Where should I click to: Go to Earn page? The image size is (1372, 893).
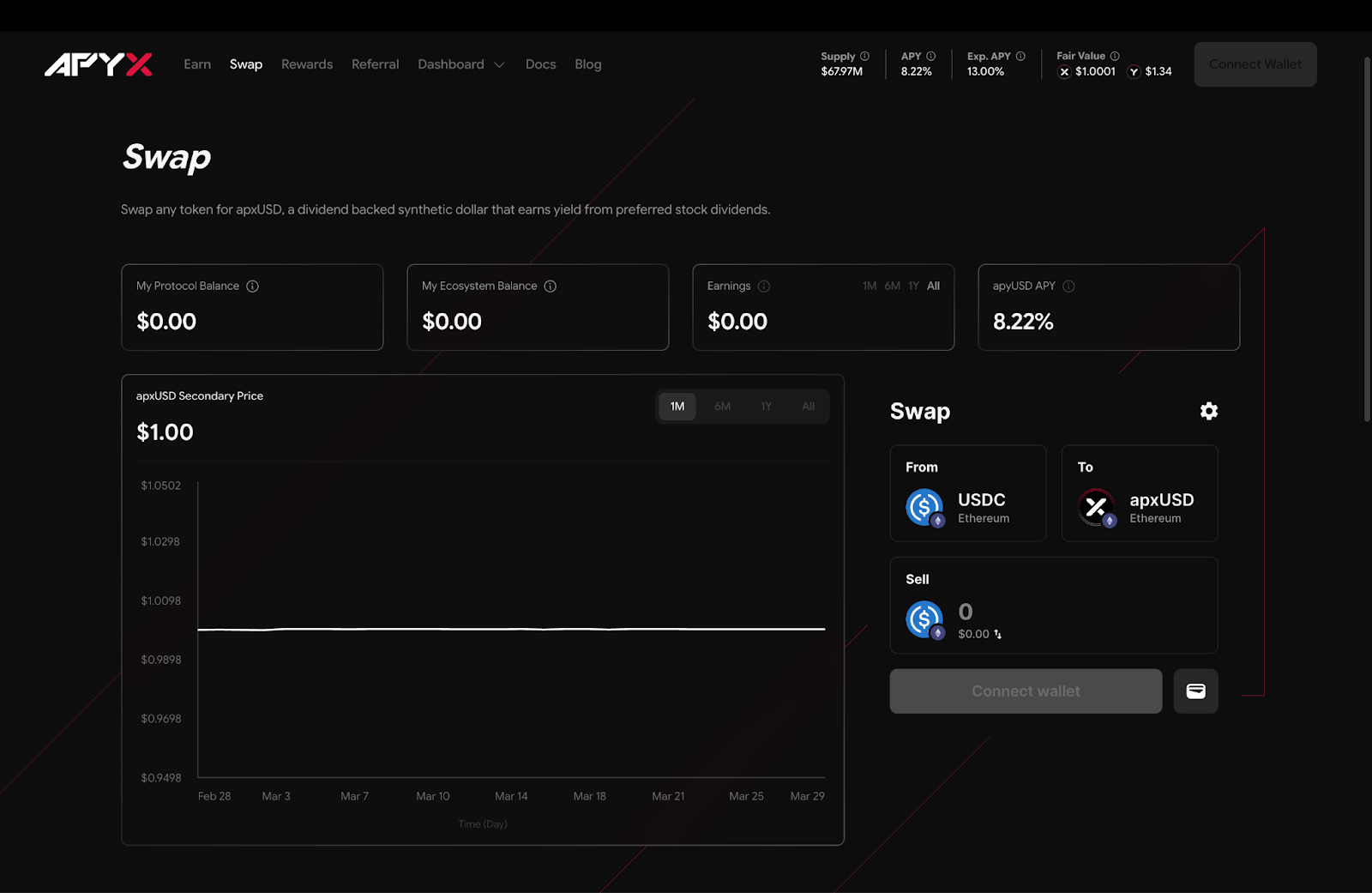[197, 64]
